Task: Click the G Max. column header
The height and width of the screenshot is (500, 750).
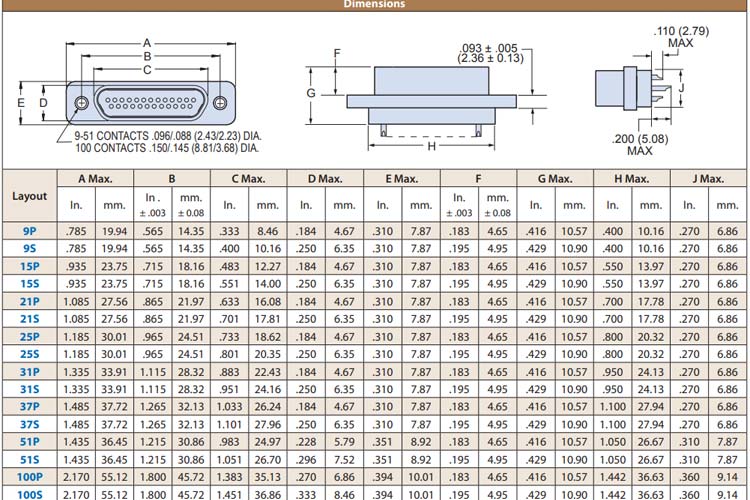Action: click(554, 179)
